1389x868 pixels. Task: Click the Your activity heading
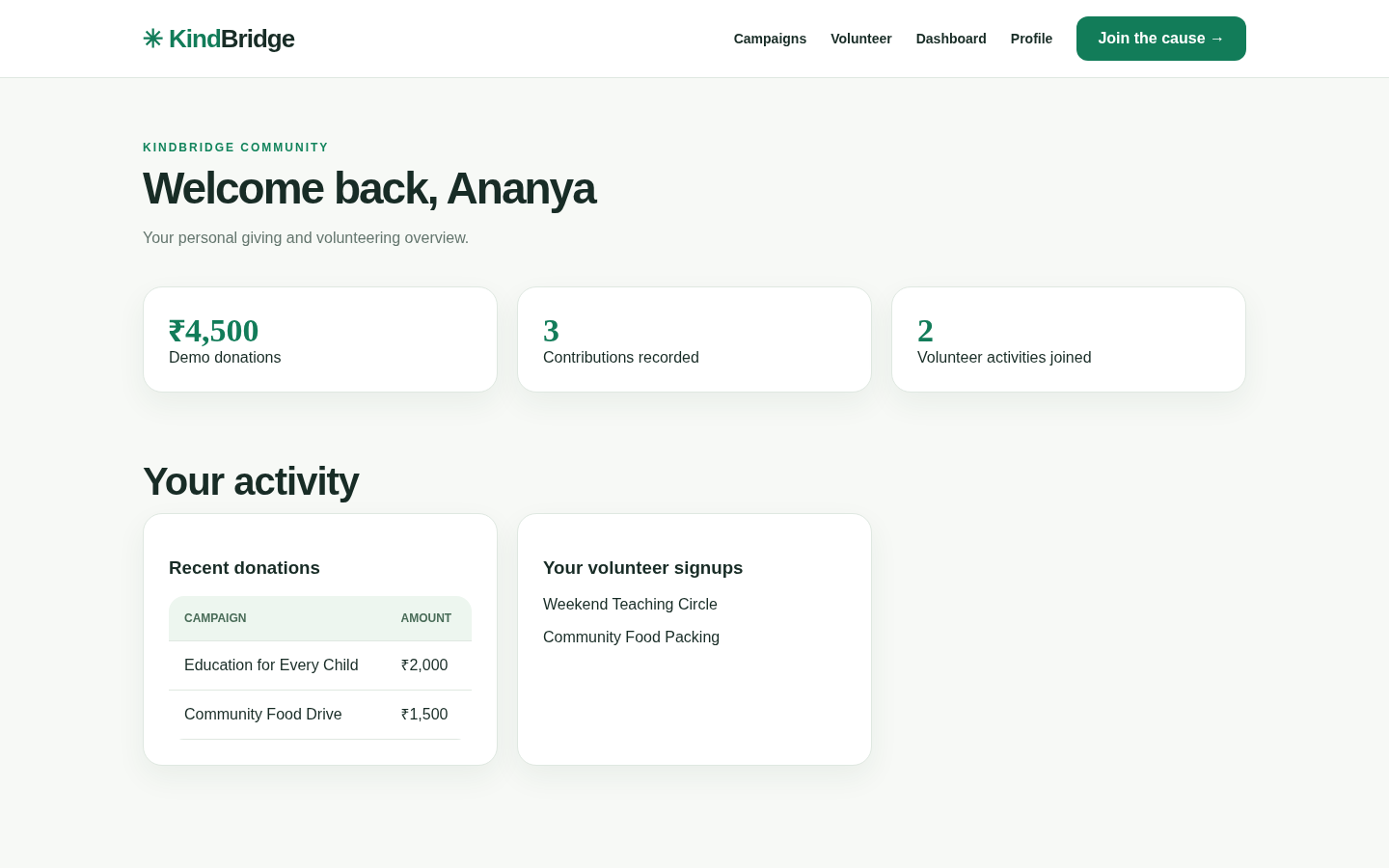pyautogui.click(x=251, y=481)
